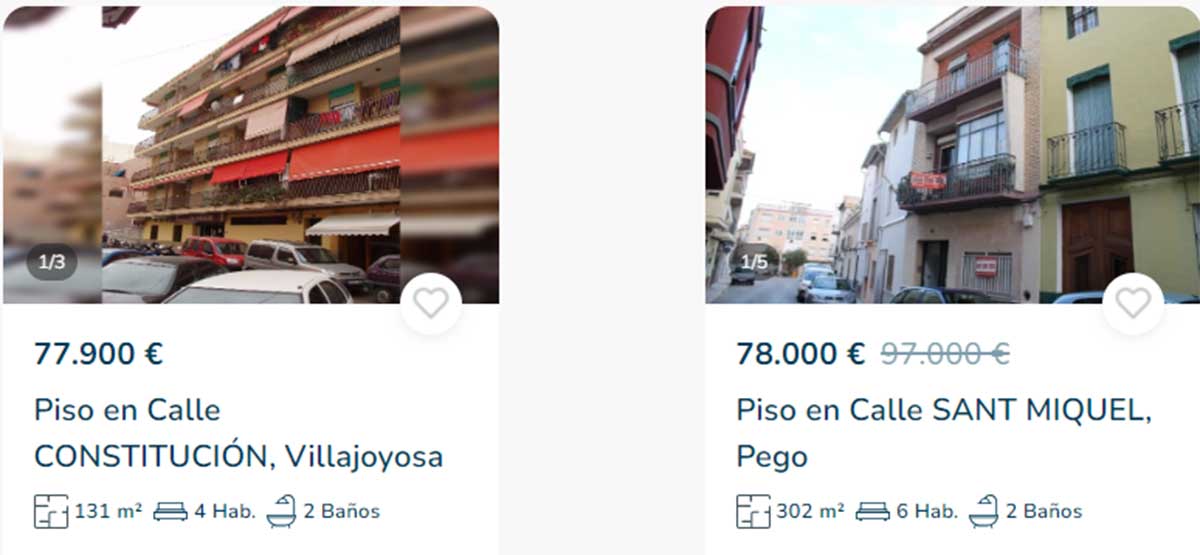Click bed icon beside 4 Hab.
The image size is (1200, 555).
click(x=170, y=511)
